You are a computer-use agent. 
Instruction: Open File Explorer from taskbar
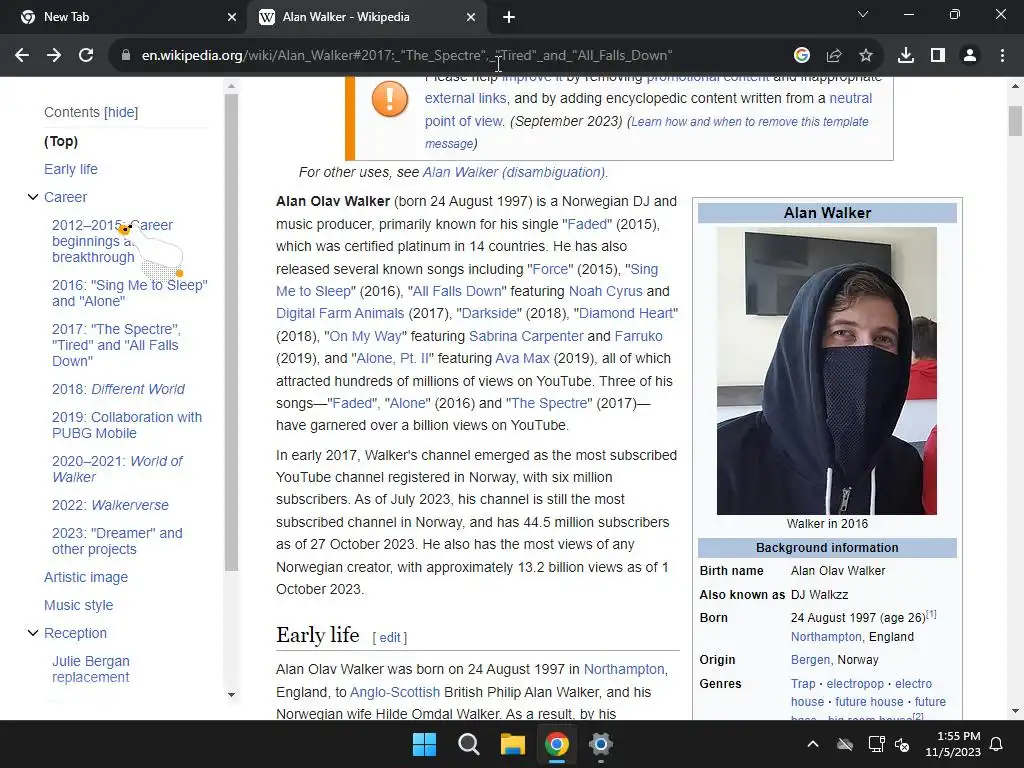point(513,744)
